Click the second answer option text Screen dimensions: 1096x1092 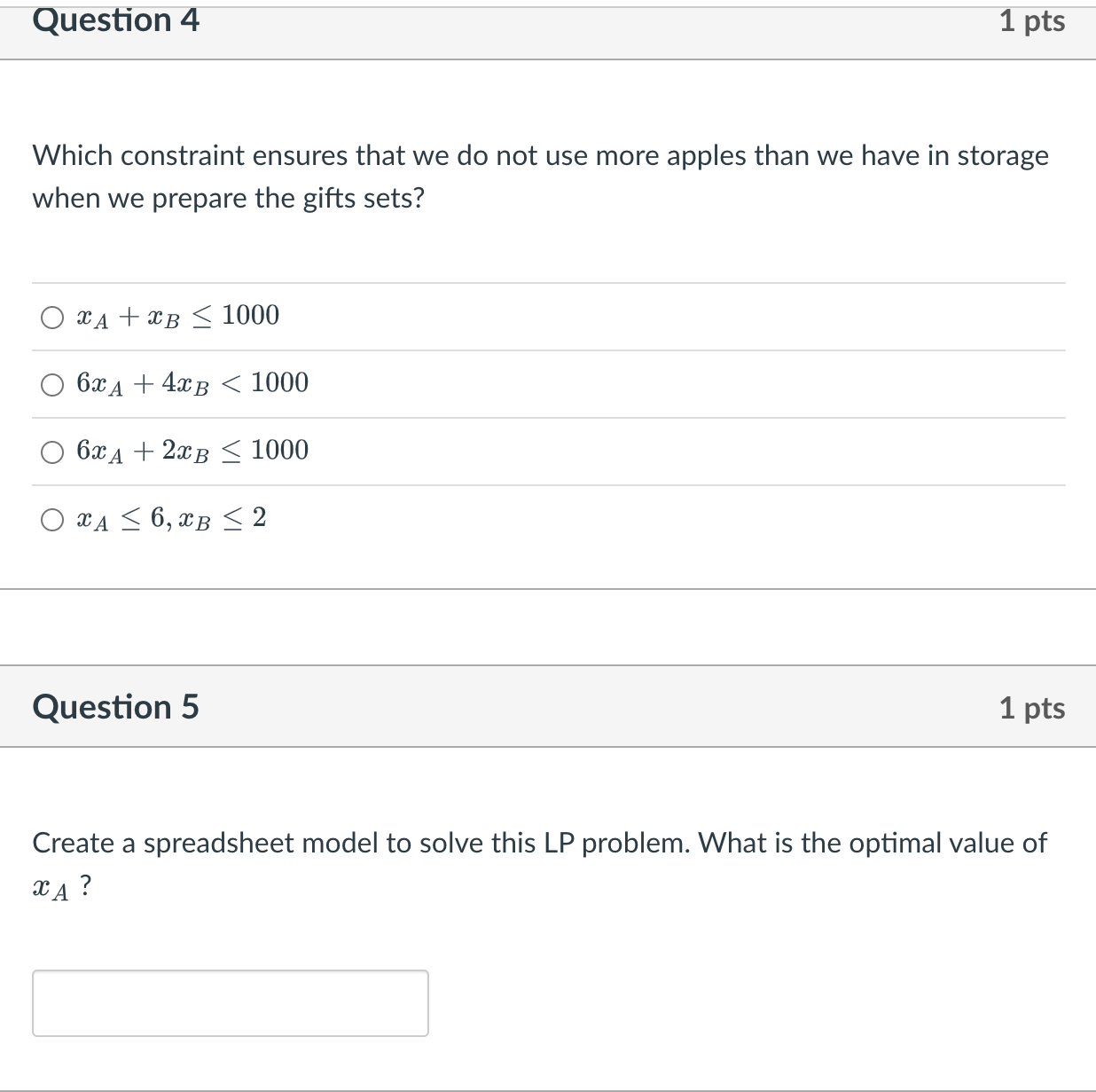click(x=192, y=383)
